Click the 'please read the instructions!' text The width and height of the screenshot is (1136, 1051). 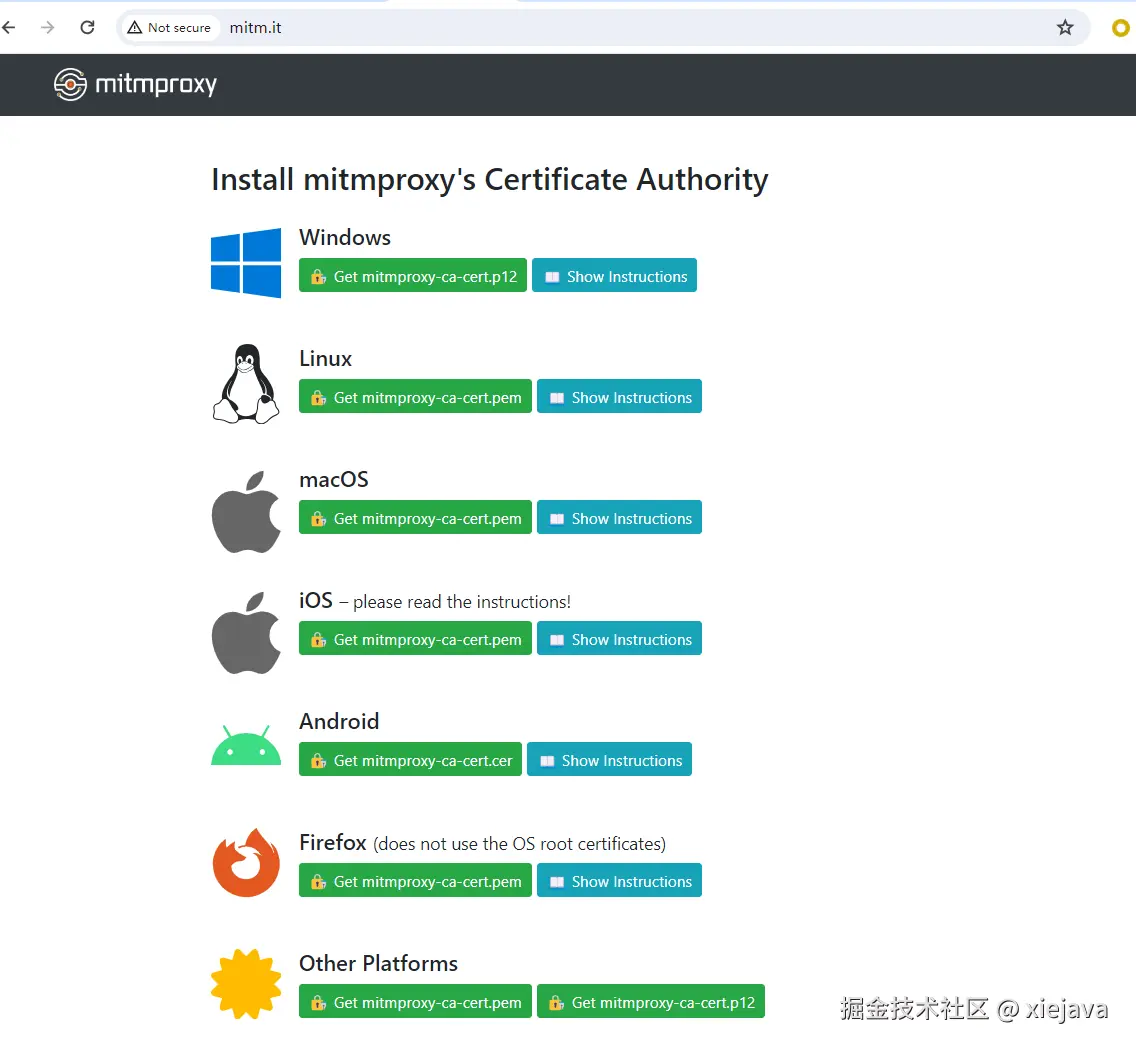(x=462, y=602)
